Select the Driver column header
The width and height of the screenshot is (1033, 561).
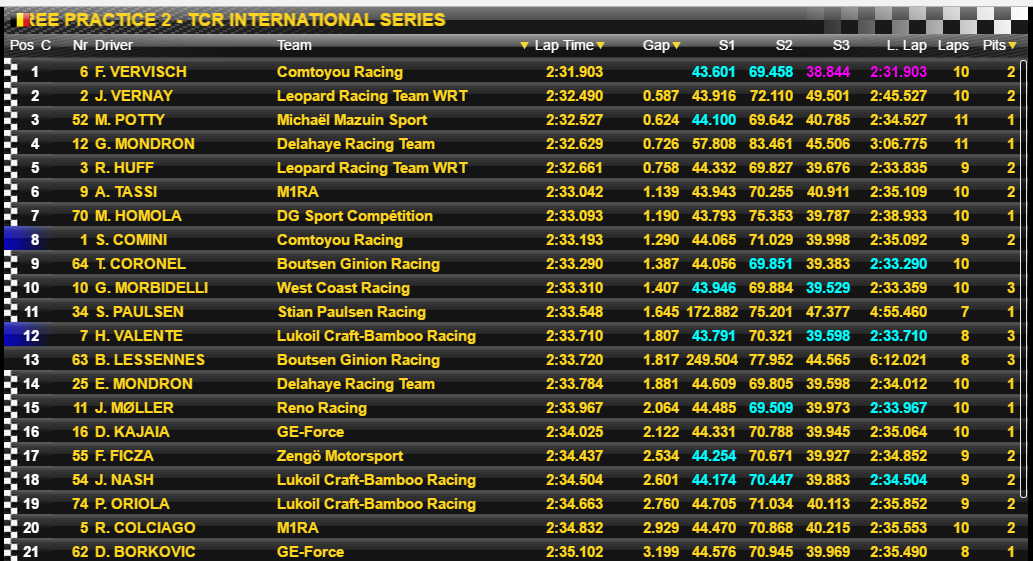tap(114, 45)
